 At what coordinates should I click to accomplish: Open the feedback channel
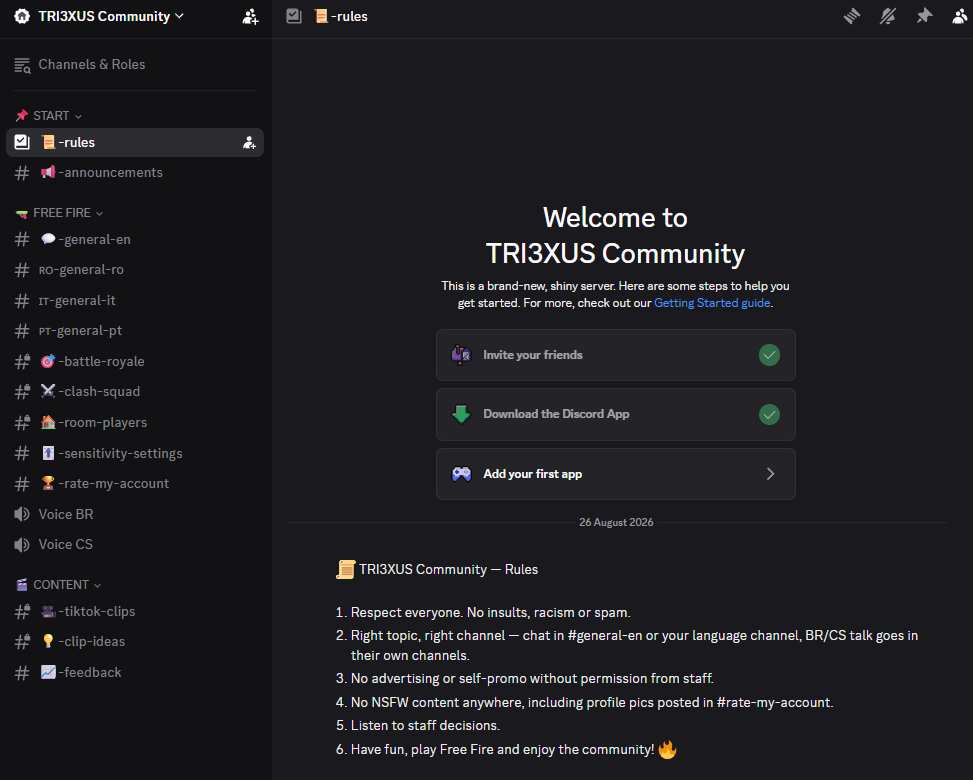[135, 672]
